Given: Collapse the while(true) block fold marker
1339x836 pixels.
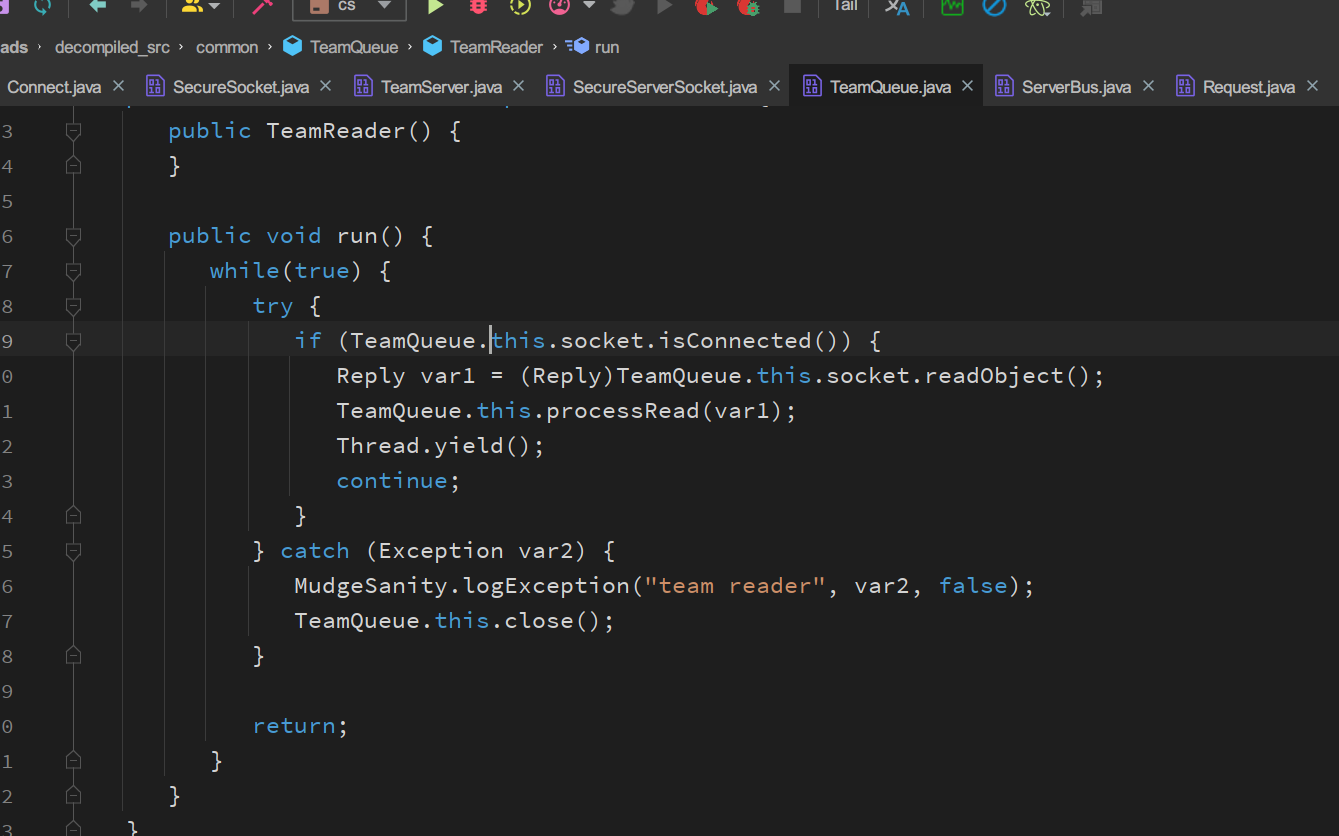Looking at the screenshot, I should tap(73, 271).
